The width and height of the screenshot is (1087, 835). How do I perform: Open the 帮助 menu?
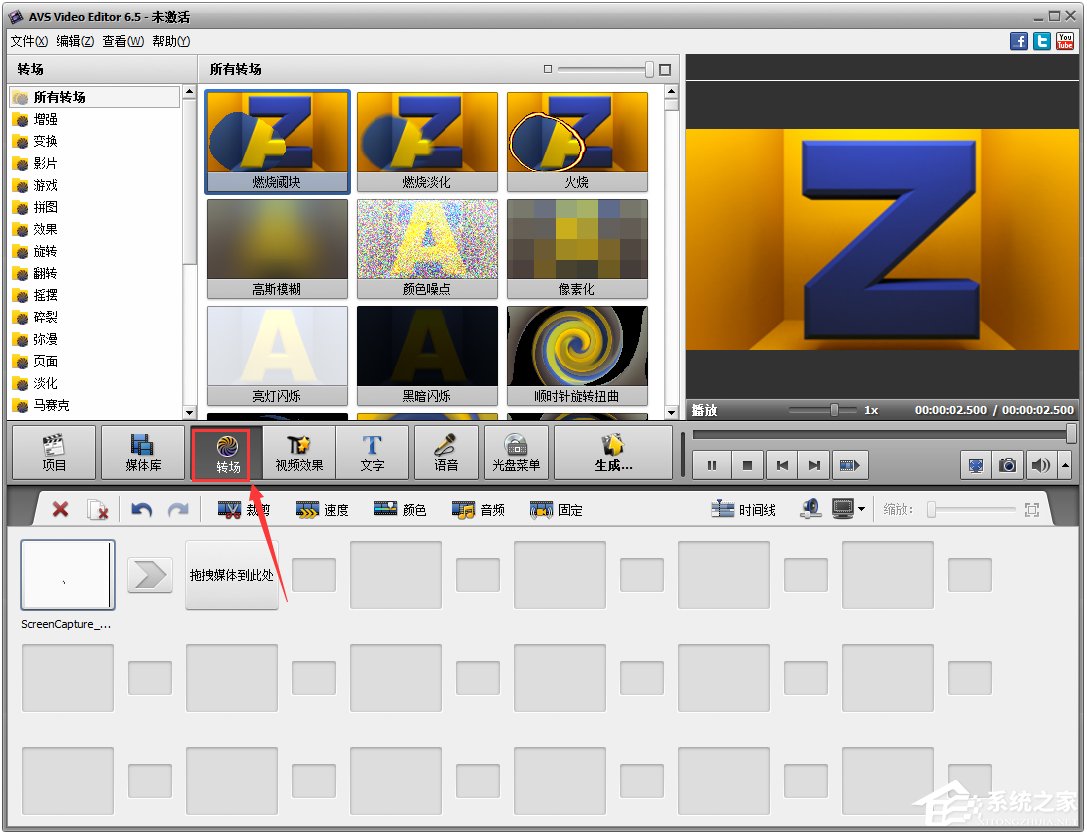(x=171, y=41)
